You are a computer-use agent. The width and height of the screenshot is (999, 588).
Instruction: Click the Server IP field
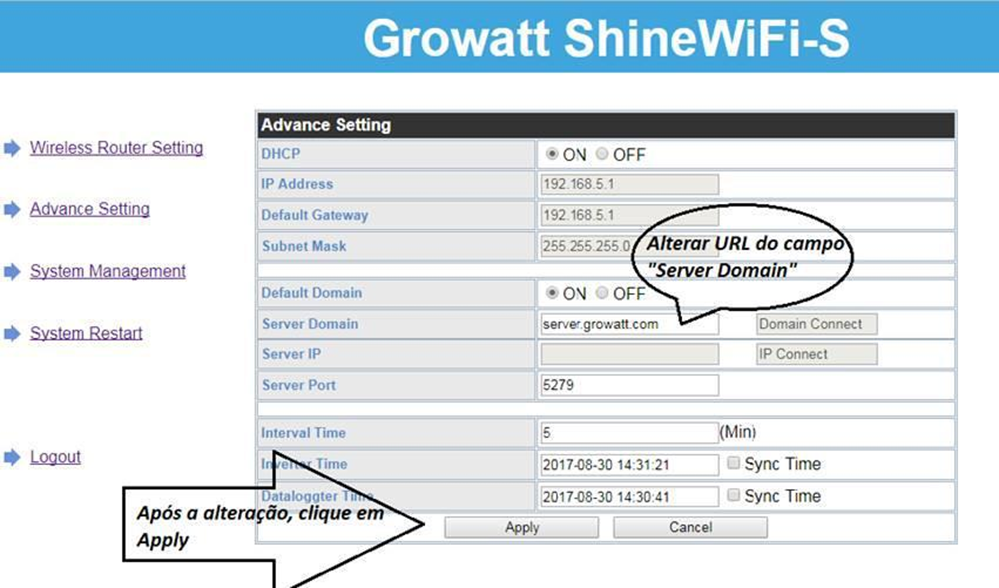click(x=629, y=354)
